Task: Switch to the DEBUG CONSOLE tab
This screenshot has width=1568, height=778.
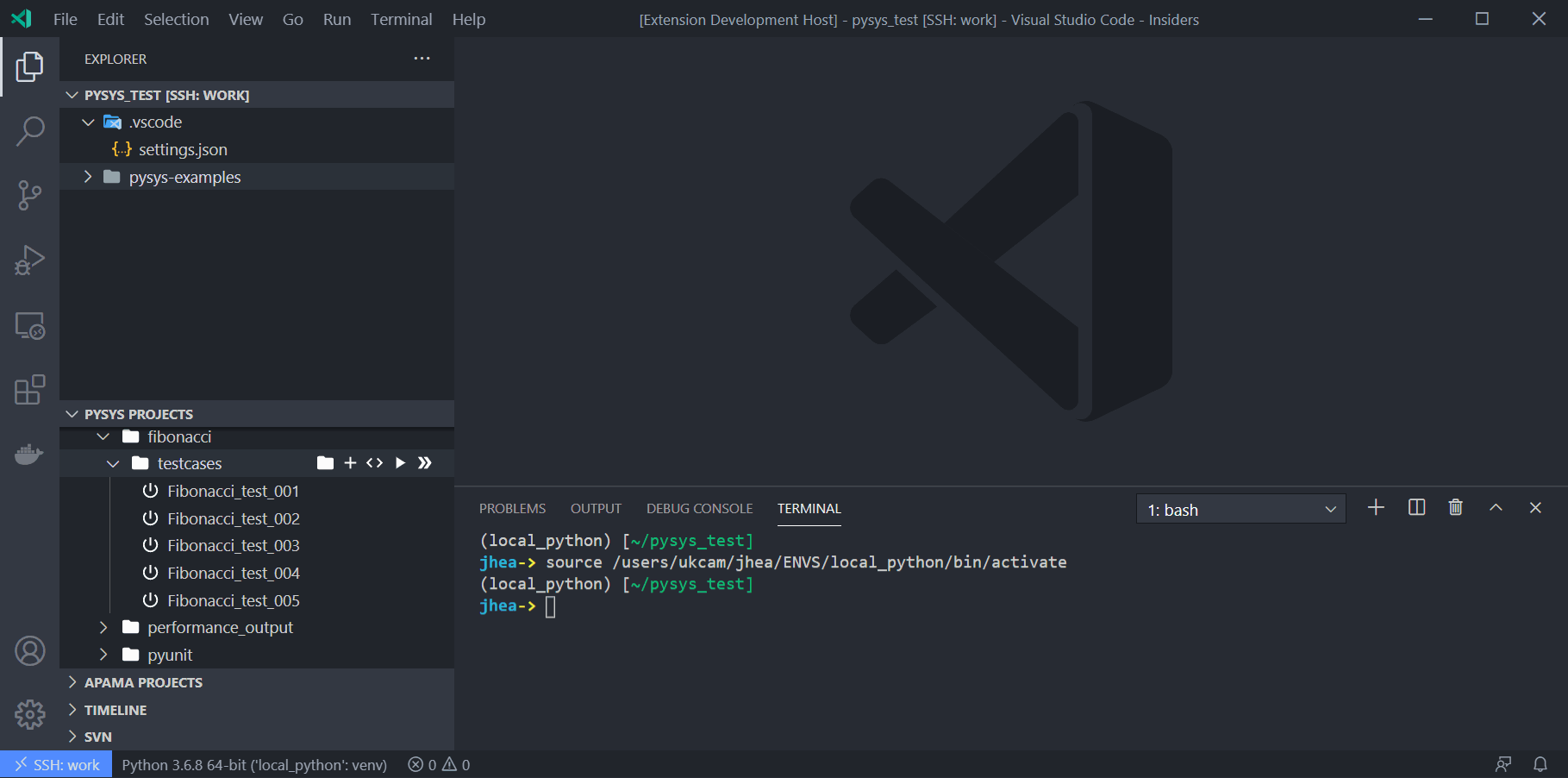Action: [699, 509]
